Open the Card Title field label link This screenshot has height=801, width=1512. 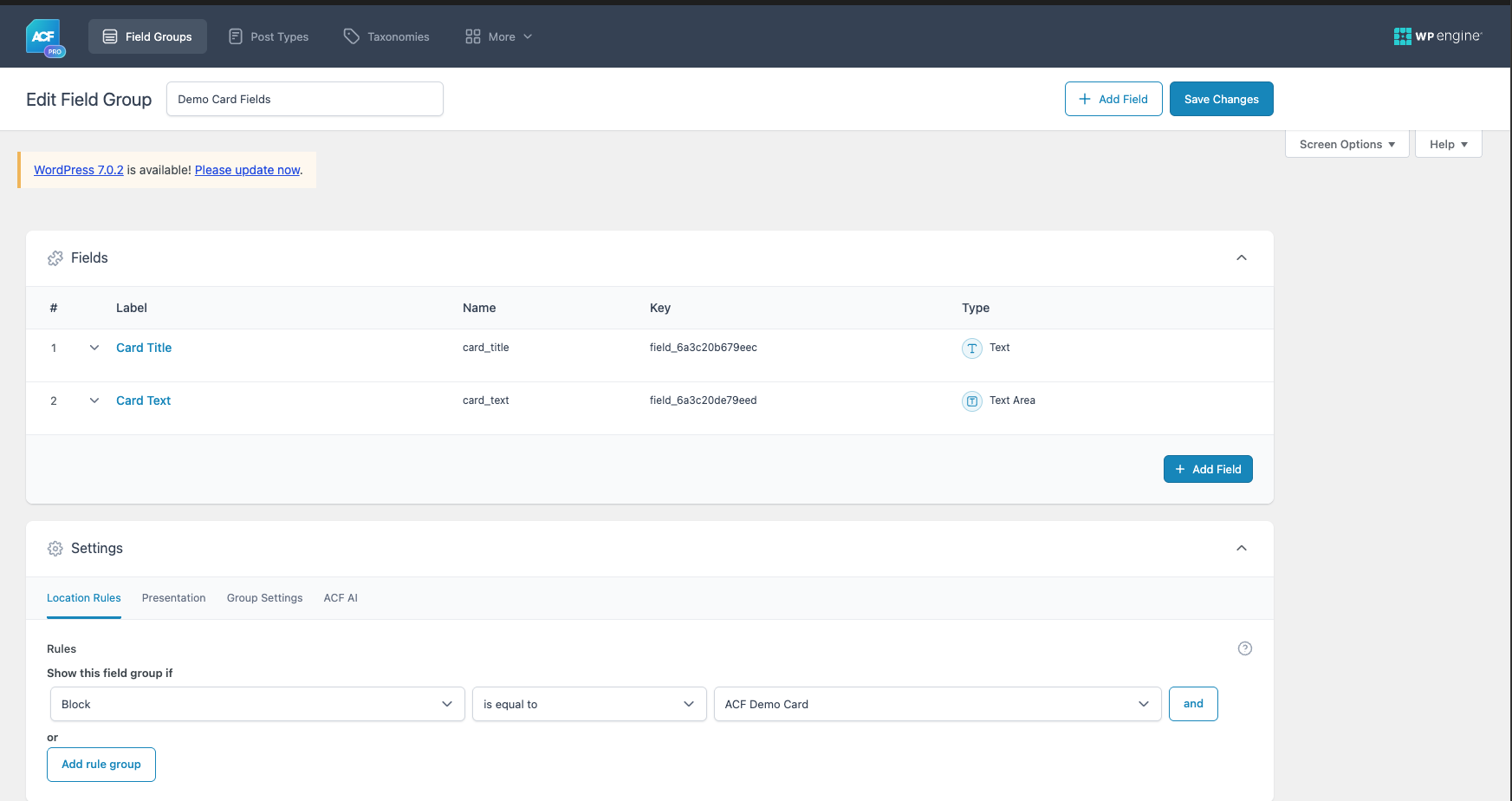(144, 348)
